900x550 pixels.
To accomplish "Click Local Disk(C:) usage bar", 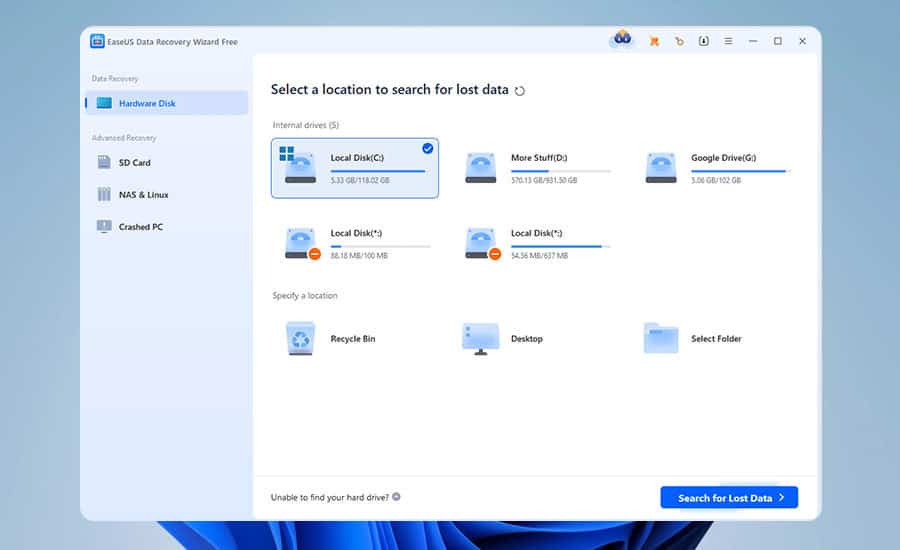I will [380, 171].
